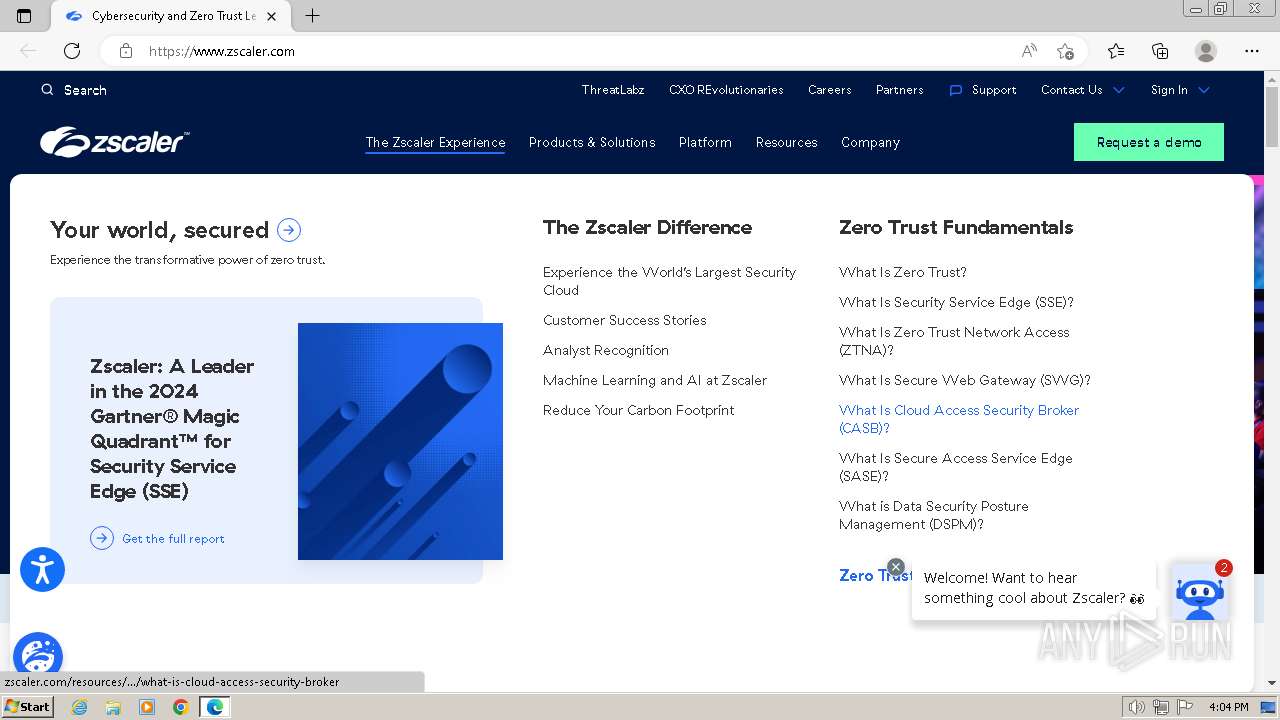Open Experience the World's Largest Security Cloud
Screen dimensions: 1280x720
[669, 281]
